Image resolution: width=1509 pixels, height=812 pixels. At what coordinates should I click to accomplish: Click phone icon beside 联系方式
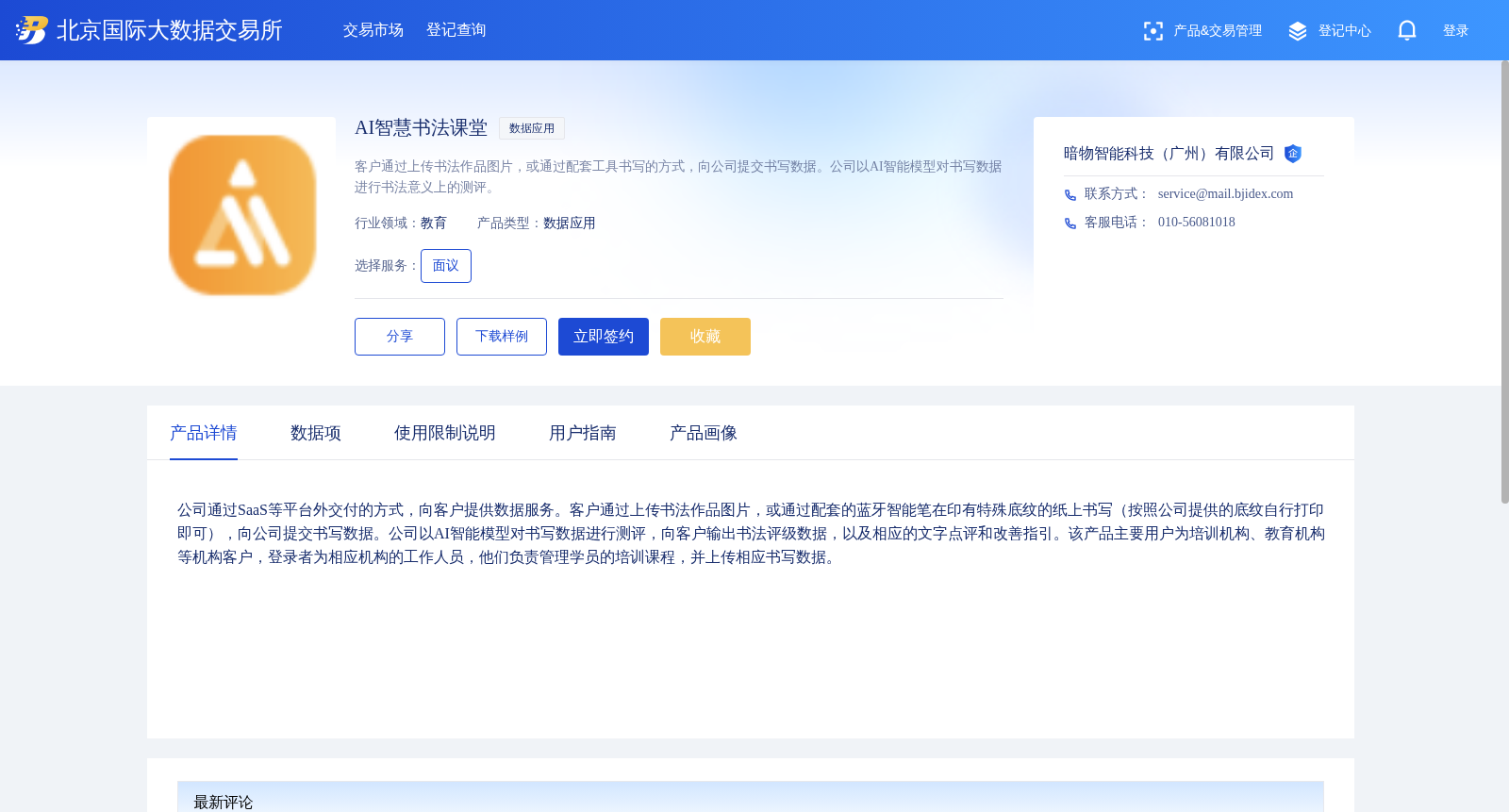coord(1070,195)
